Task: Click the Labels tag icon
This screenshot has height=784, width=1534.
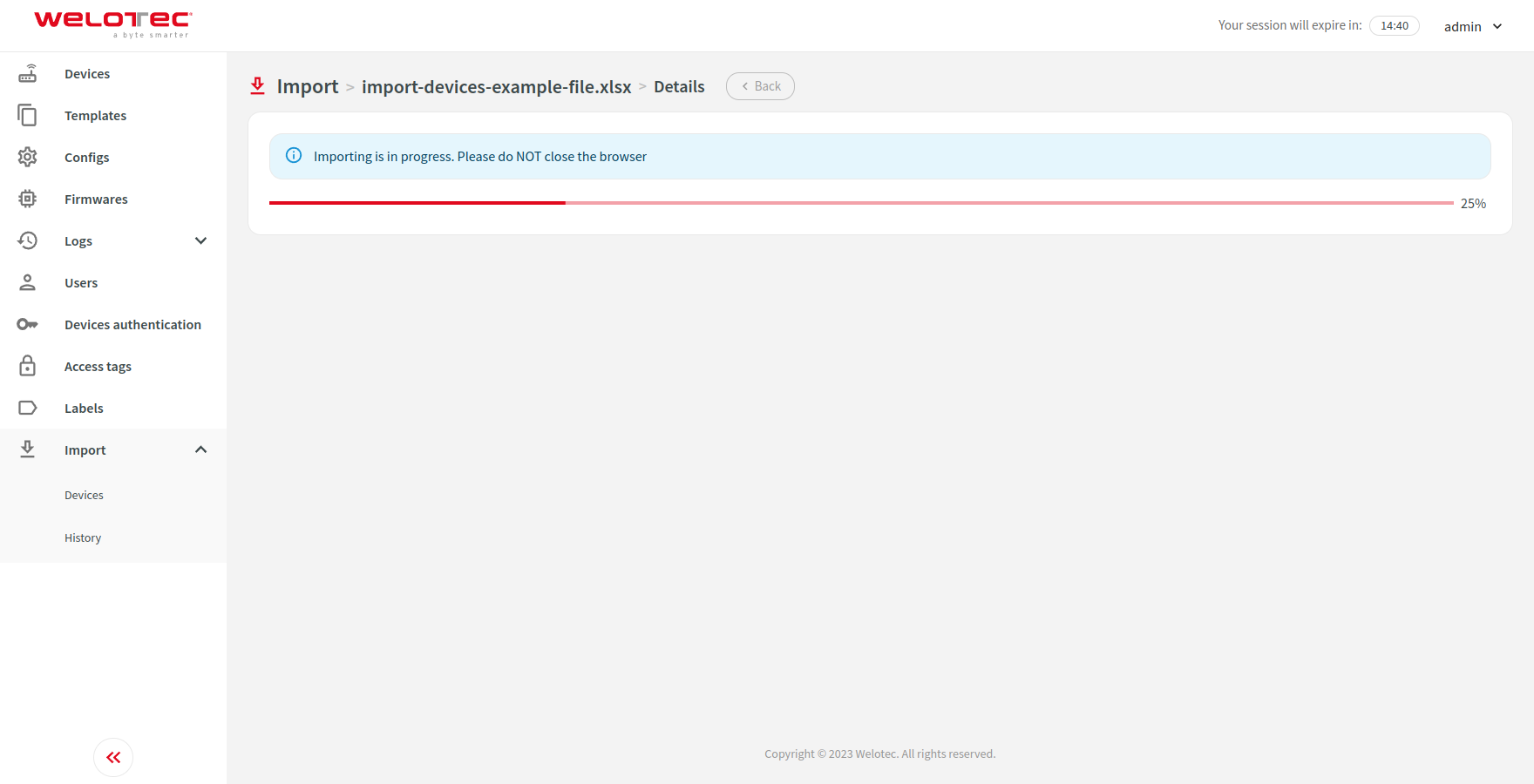Action: [28, 409]
